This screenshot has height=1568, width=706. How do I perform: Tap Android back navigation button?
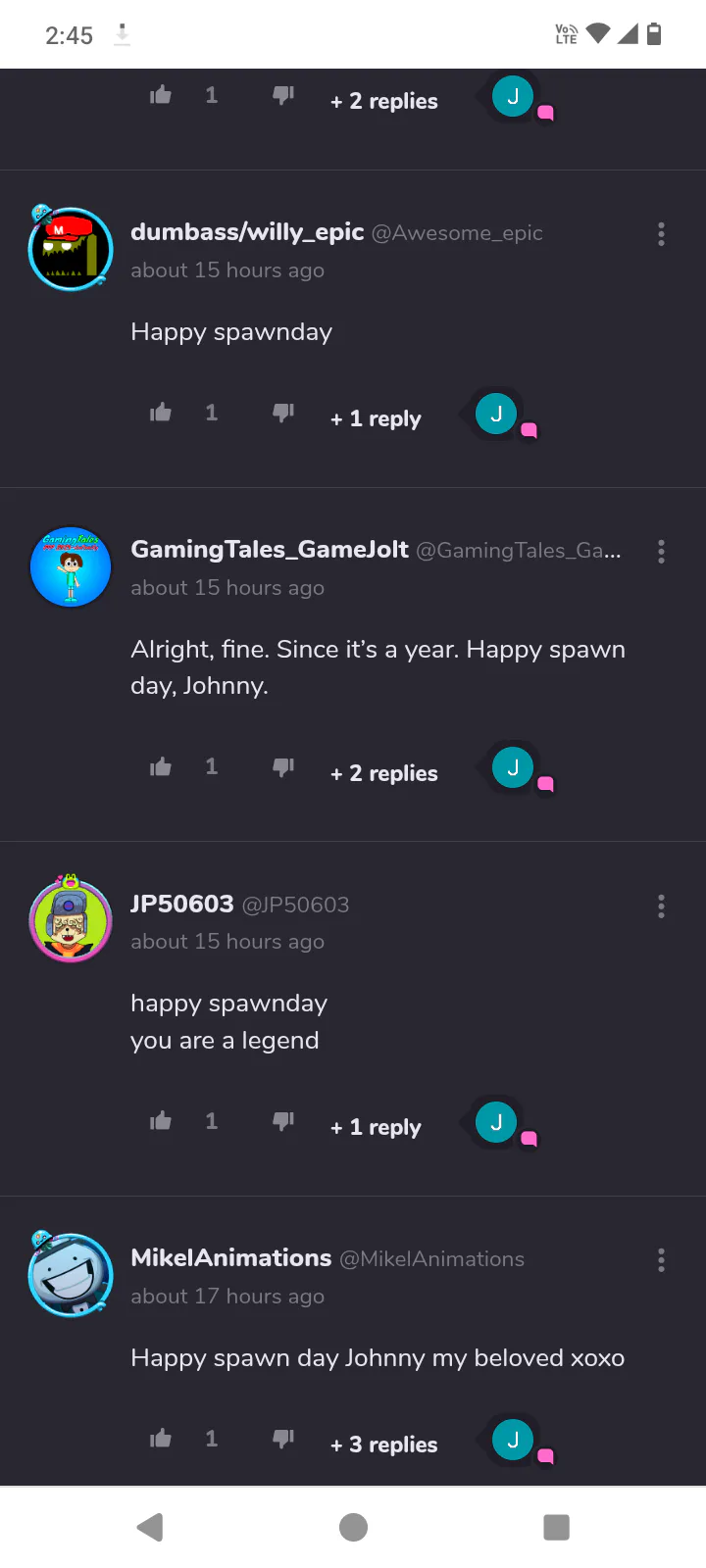click(150, 1527)
